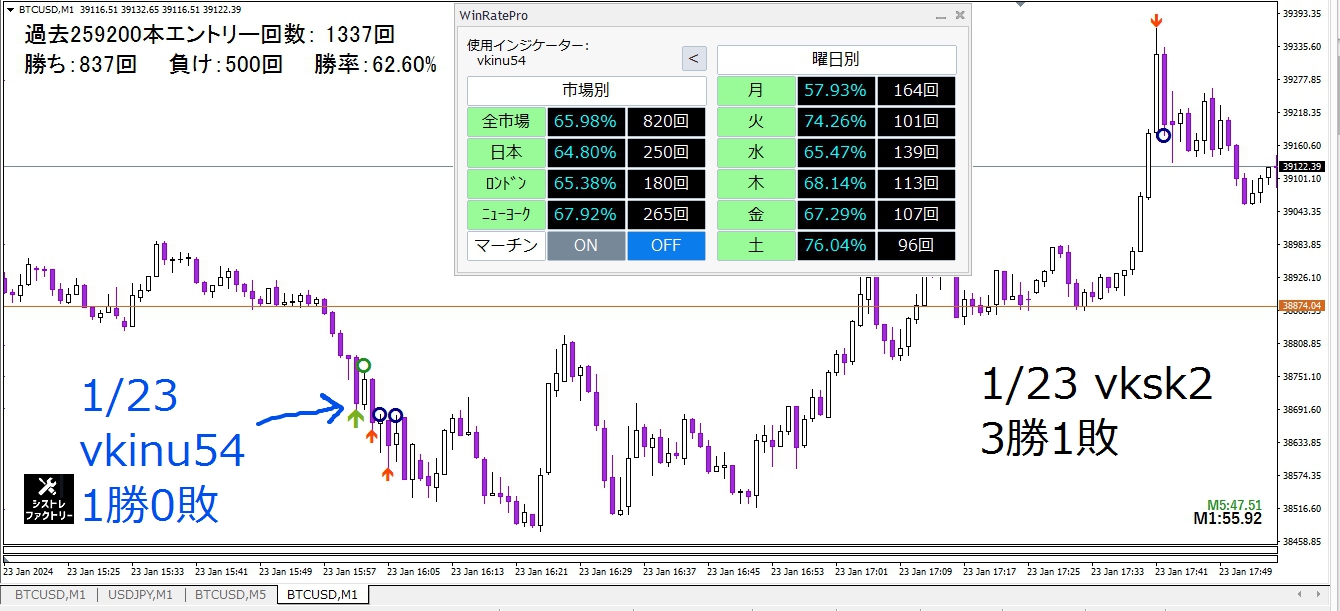Click the マーチン label button

point(506,246)
